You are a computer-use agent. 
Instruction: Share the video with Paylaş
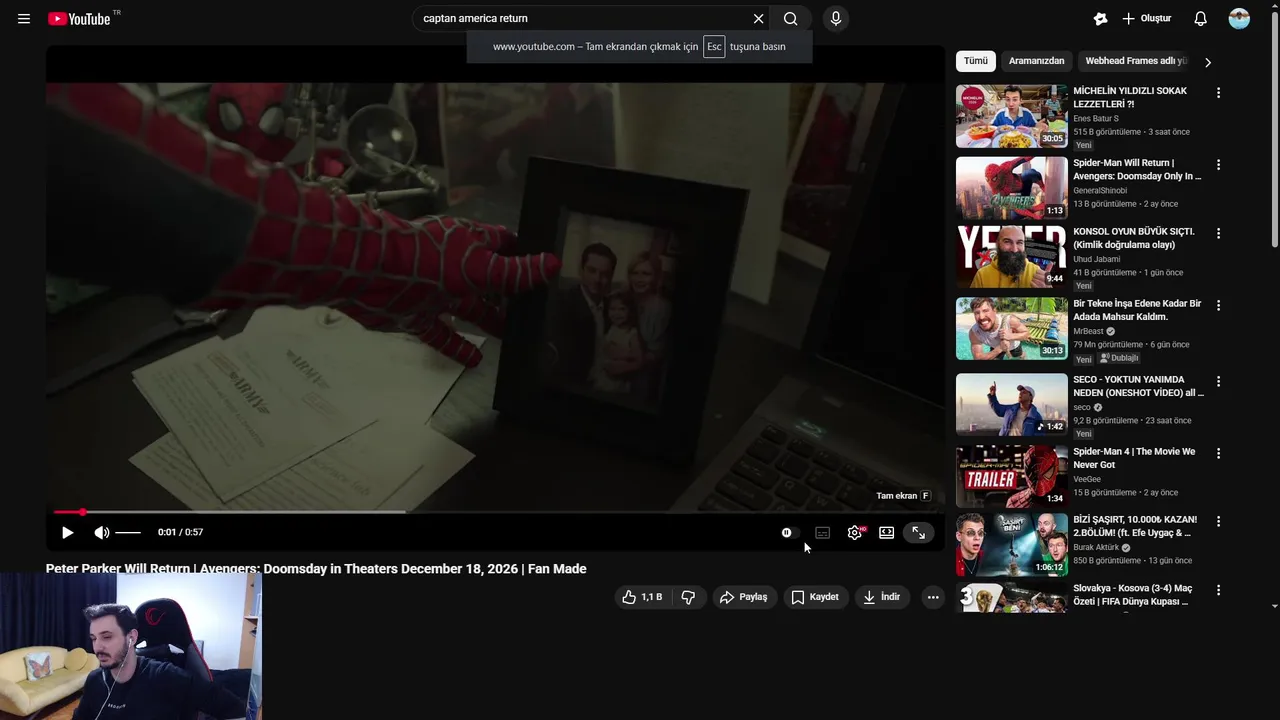click(x=743, y=597)
